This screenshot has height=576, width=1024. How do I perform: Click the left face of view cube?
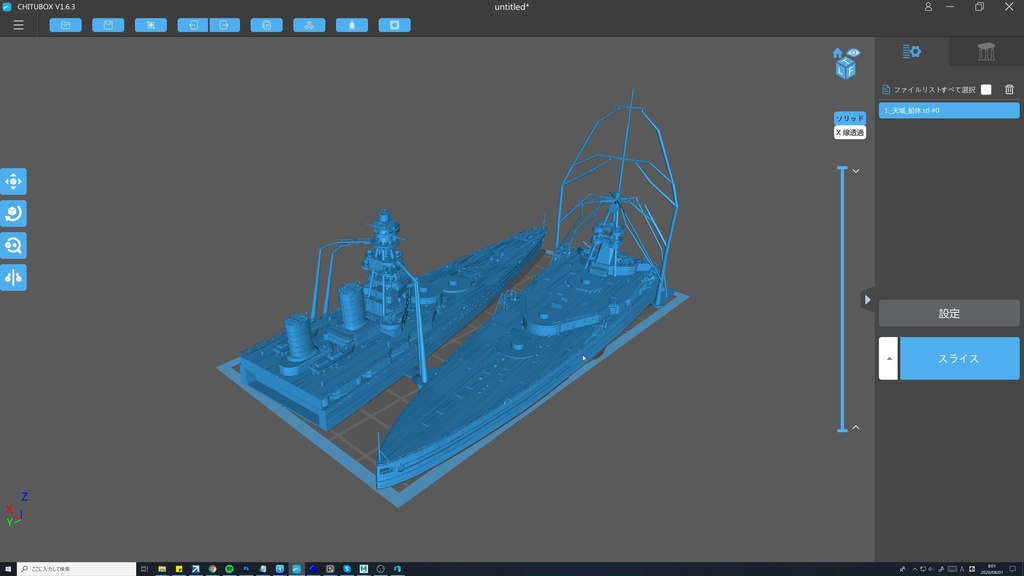tap(841, 69)
